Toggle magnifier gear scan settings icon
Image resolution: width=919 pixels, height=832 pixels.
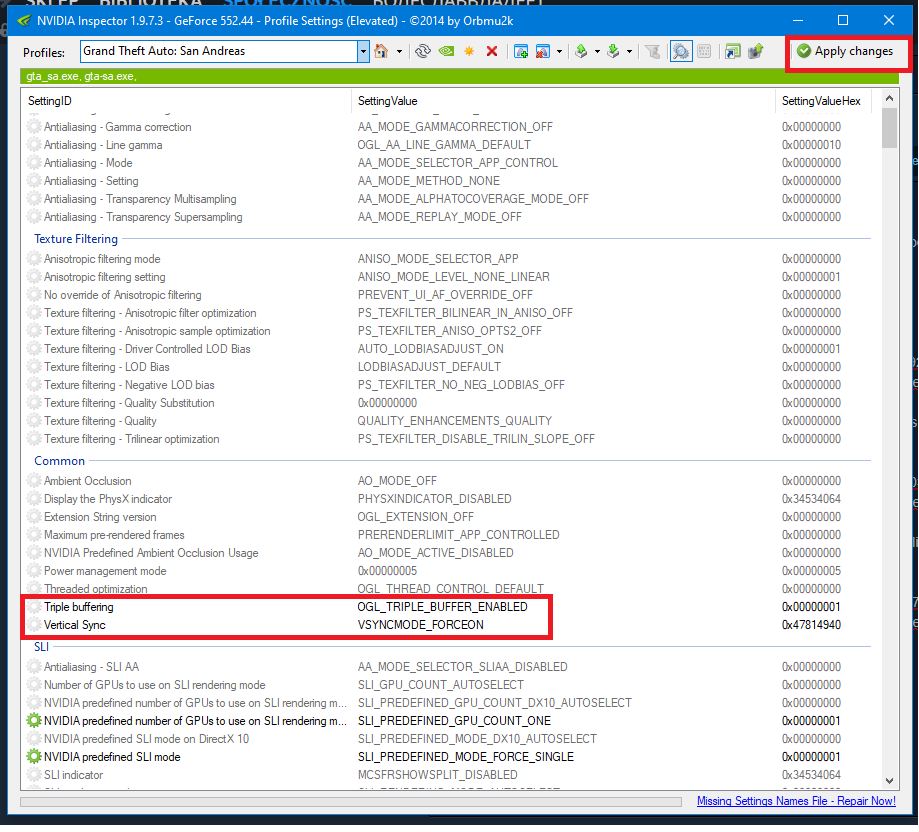pyautogui.click(x=680, y=52)
